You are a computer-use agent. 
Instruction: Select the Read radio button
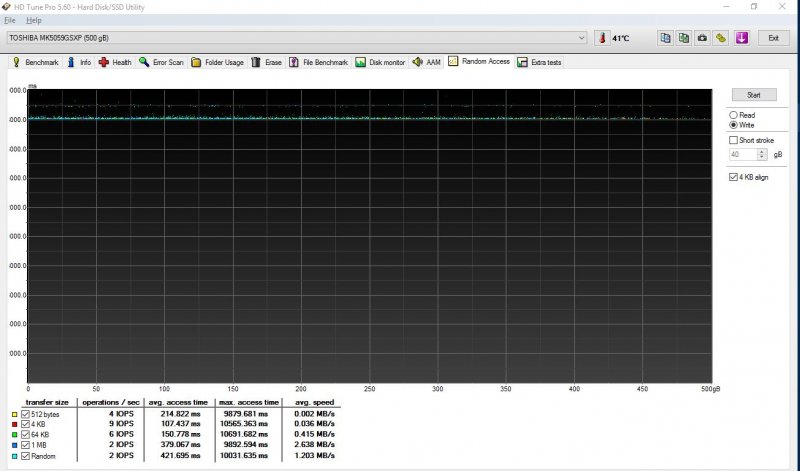[x=734, y=115]
